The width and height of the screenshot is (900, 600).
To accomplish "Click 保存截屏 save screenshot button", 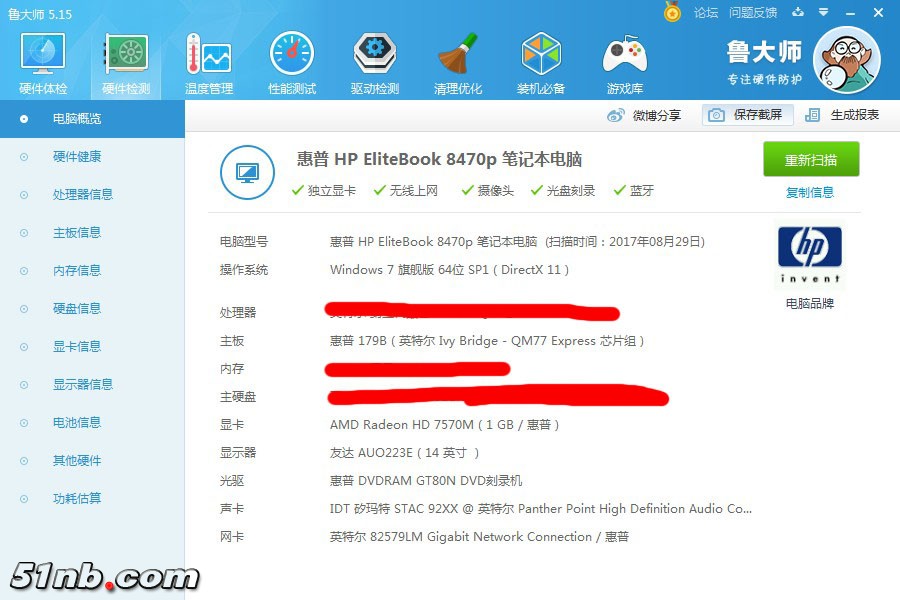I will (x=748, y=115).
